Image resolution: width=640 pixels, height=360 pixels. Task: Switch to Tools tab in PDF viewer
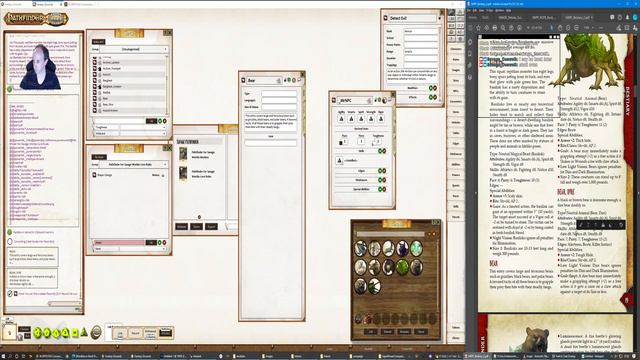485,18
